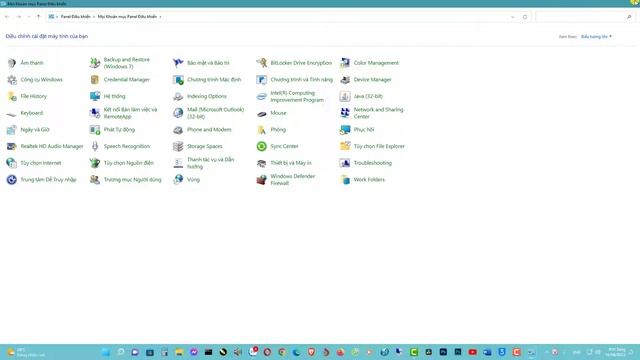
Task: Open Thanh tác vụ và Dẫn hướng link
Action: pos(210,163)
